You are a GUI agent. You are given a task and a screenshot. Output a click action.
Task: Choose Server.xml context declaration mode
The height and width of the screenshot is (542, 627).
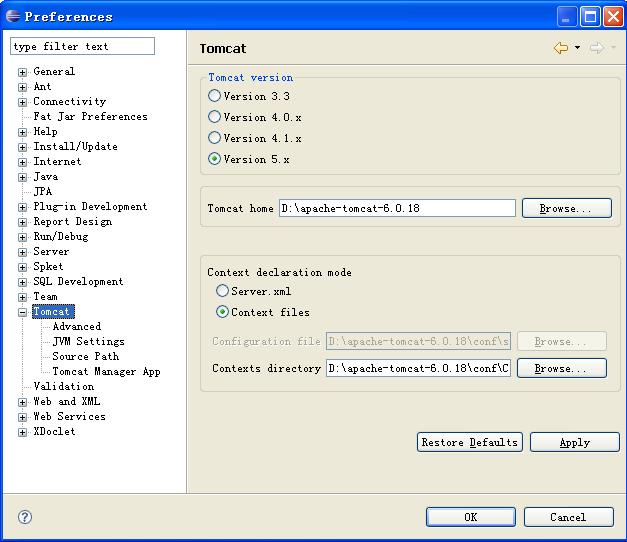coord(222,291)
